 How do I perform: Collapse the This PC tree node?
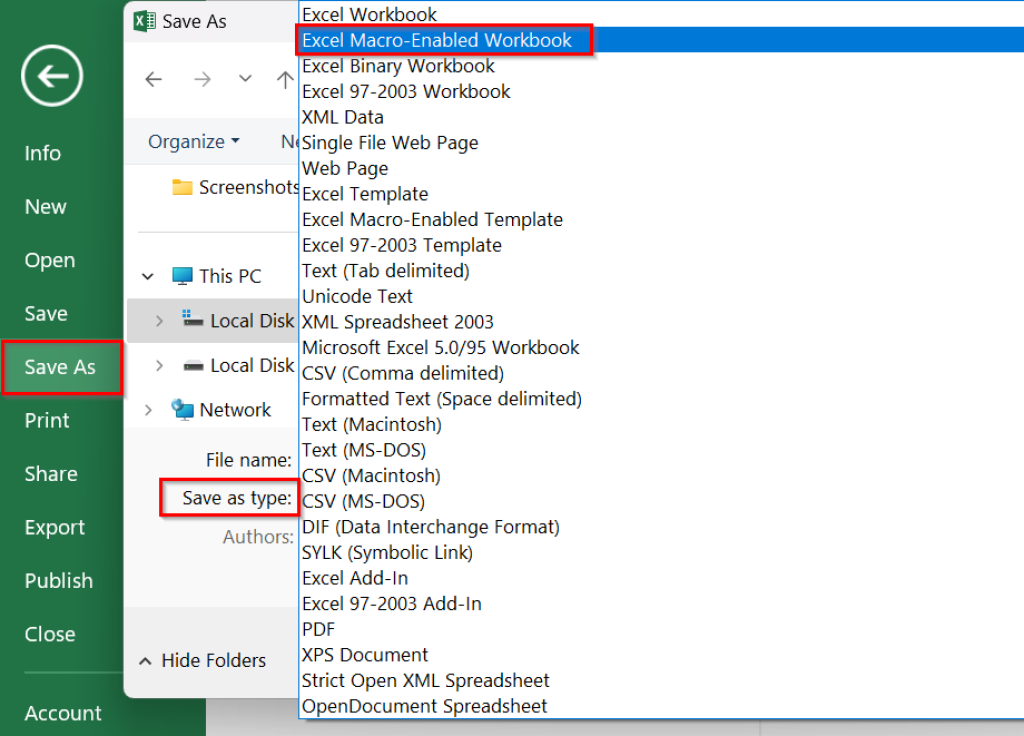pos(147,275)
